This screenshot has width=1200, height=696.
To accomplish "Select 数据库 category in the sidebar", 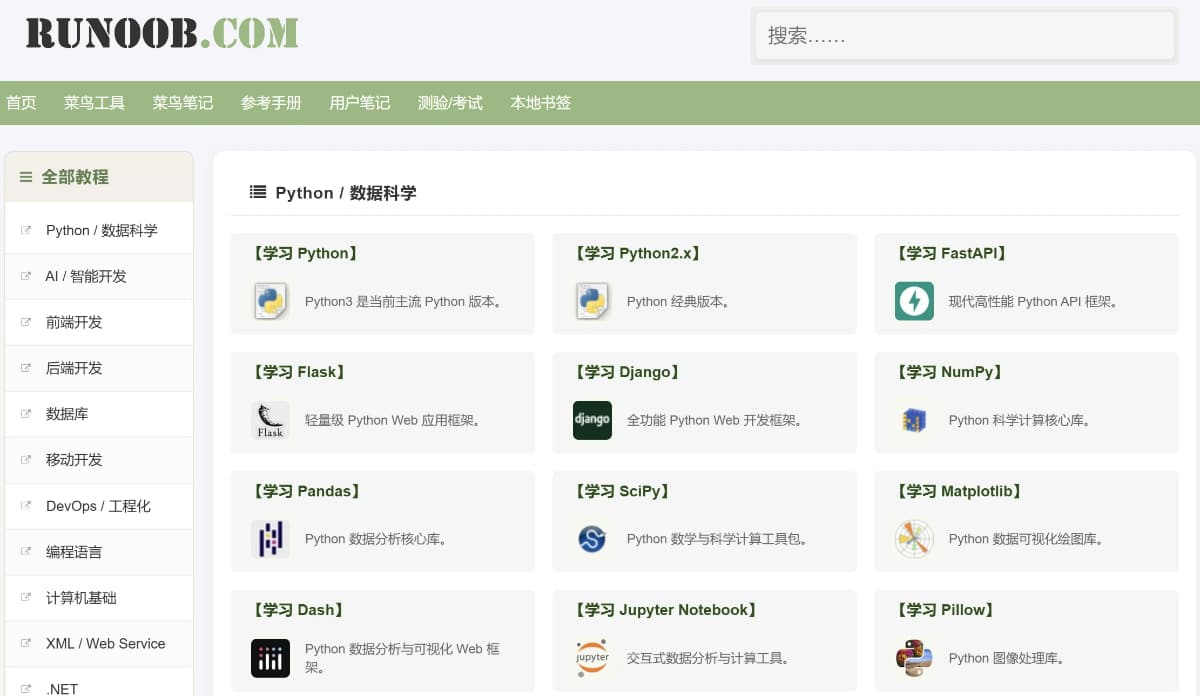I will click(99, 414).
